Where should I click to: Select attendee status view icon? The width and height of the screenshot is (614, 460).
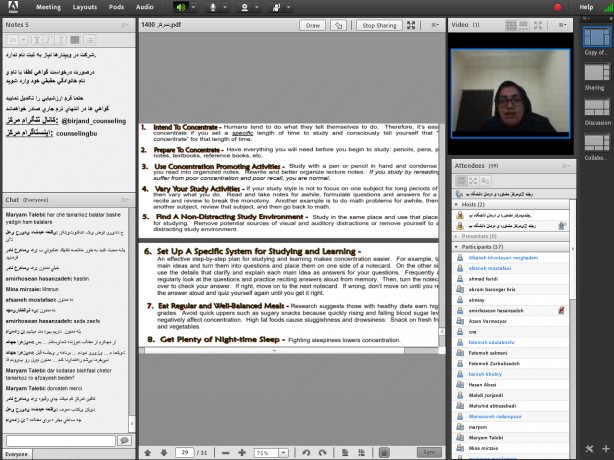pyautogui.click(x=485, y=181)
